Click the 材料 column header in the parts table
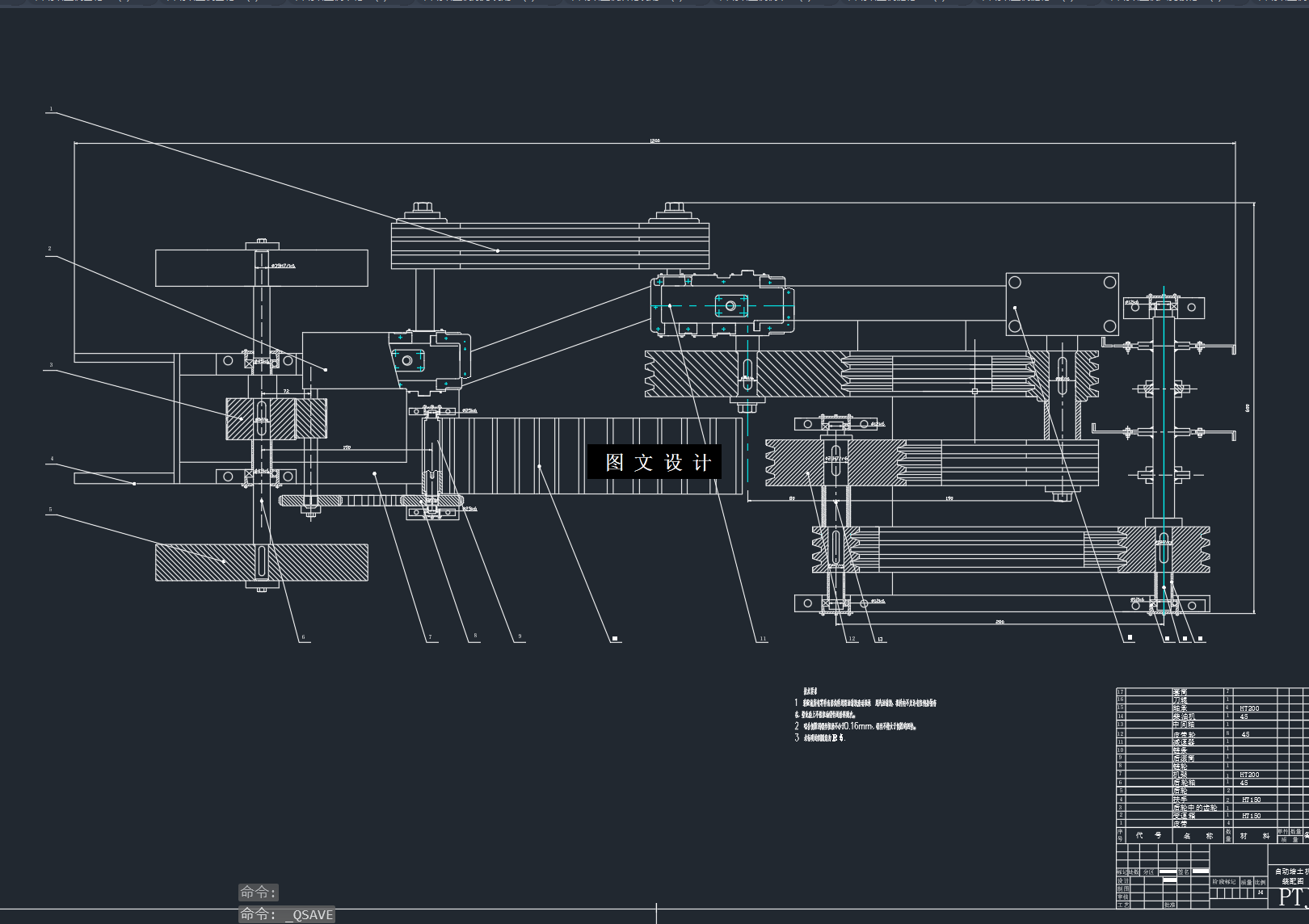The height and width of the screenshot is (924, 1309). (1255, 835)
